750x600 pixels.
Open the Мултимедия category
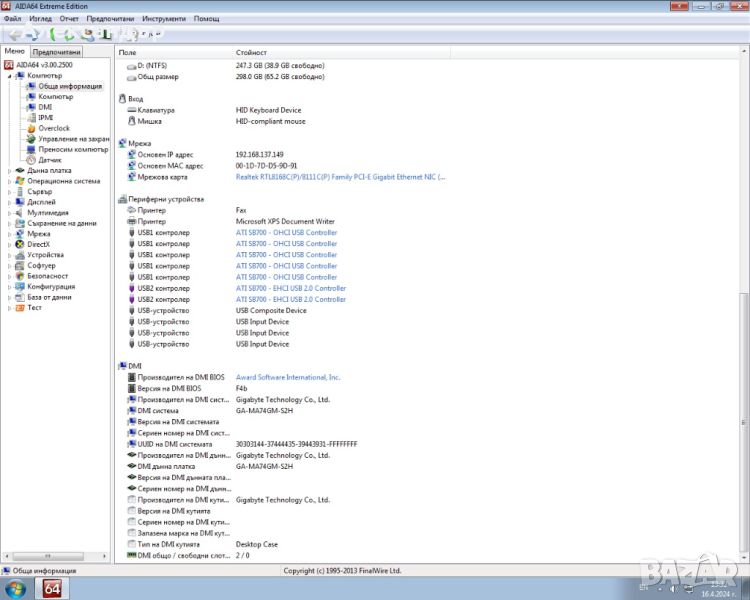[x=47, y=213]
